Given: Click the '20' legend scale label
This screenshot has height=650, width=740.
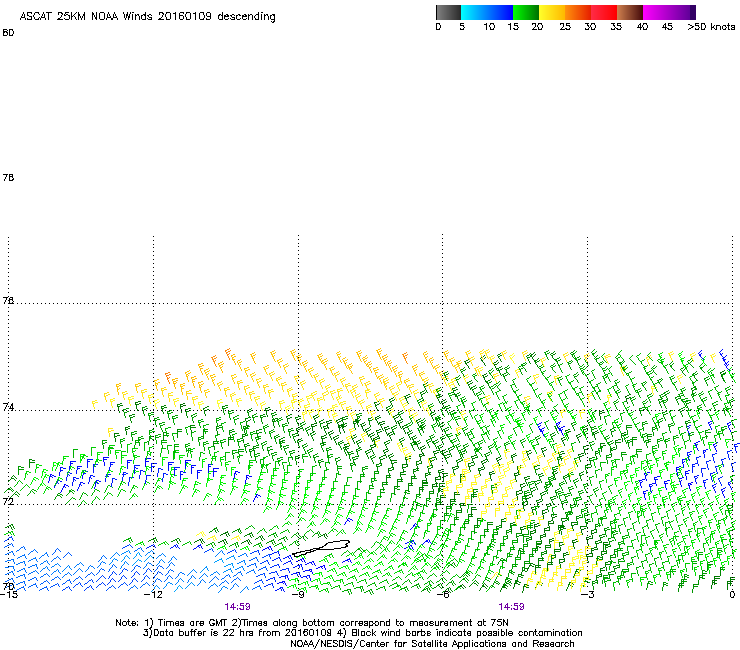Looking at the screenshot, I should pyautogui.click(x=537, y=27).
